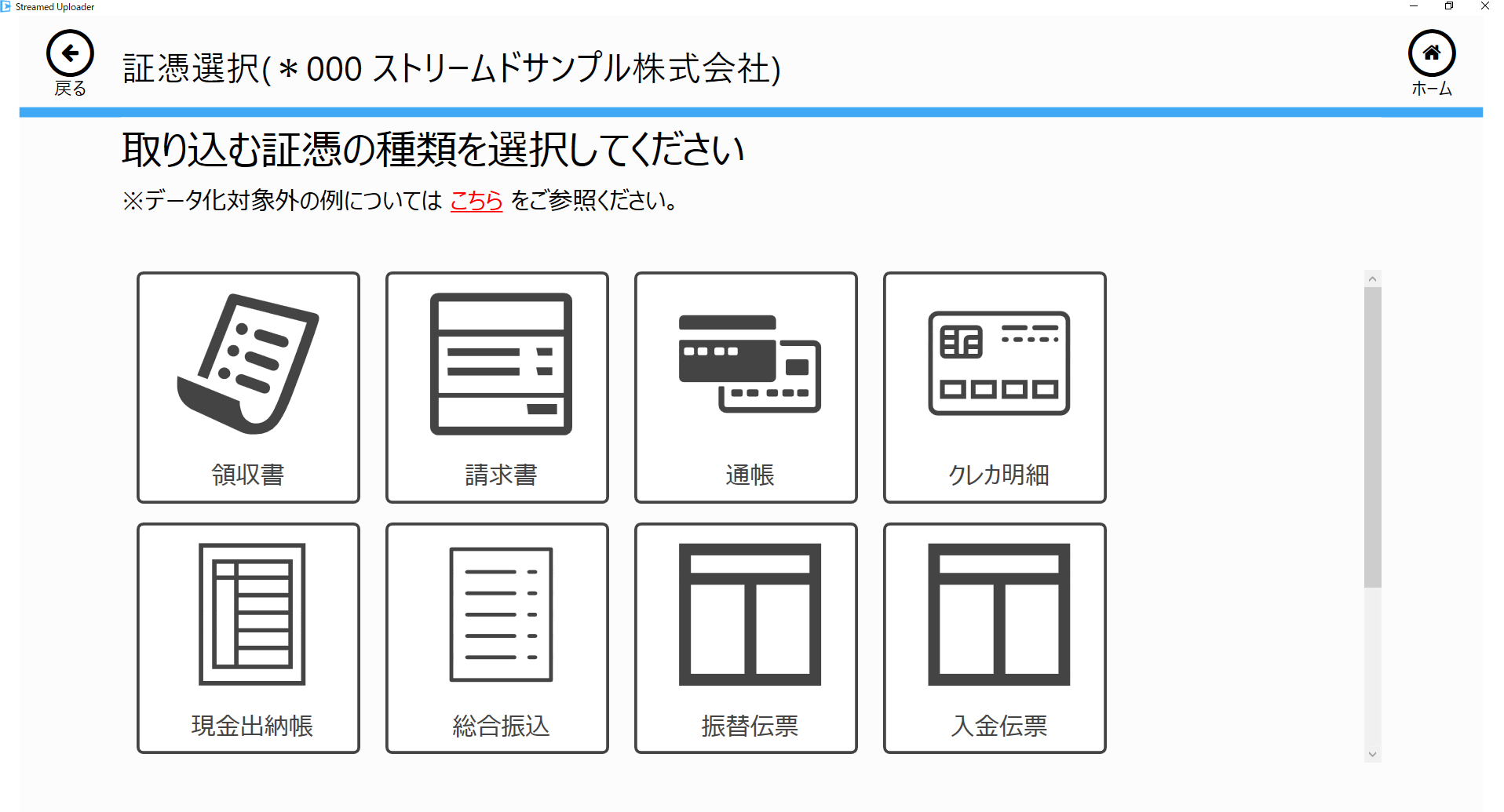Choose the bankbook cards icon (通帳)
The width and height of the screenshot is (1504, 812).
[x=750, y=364]
